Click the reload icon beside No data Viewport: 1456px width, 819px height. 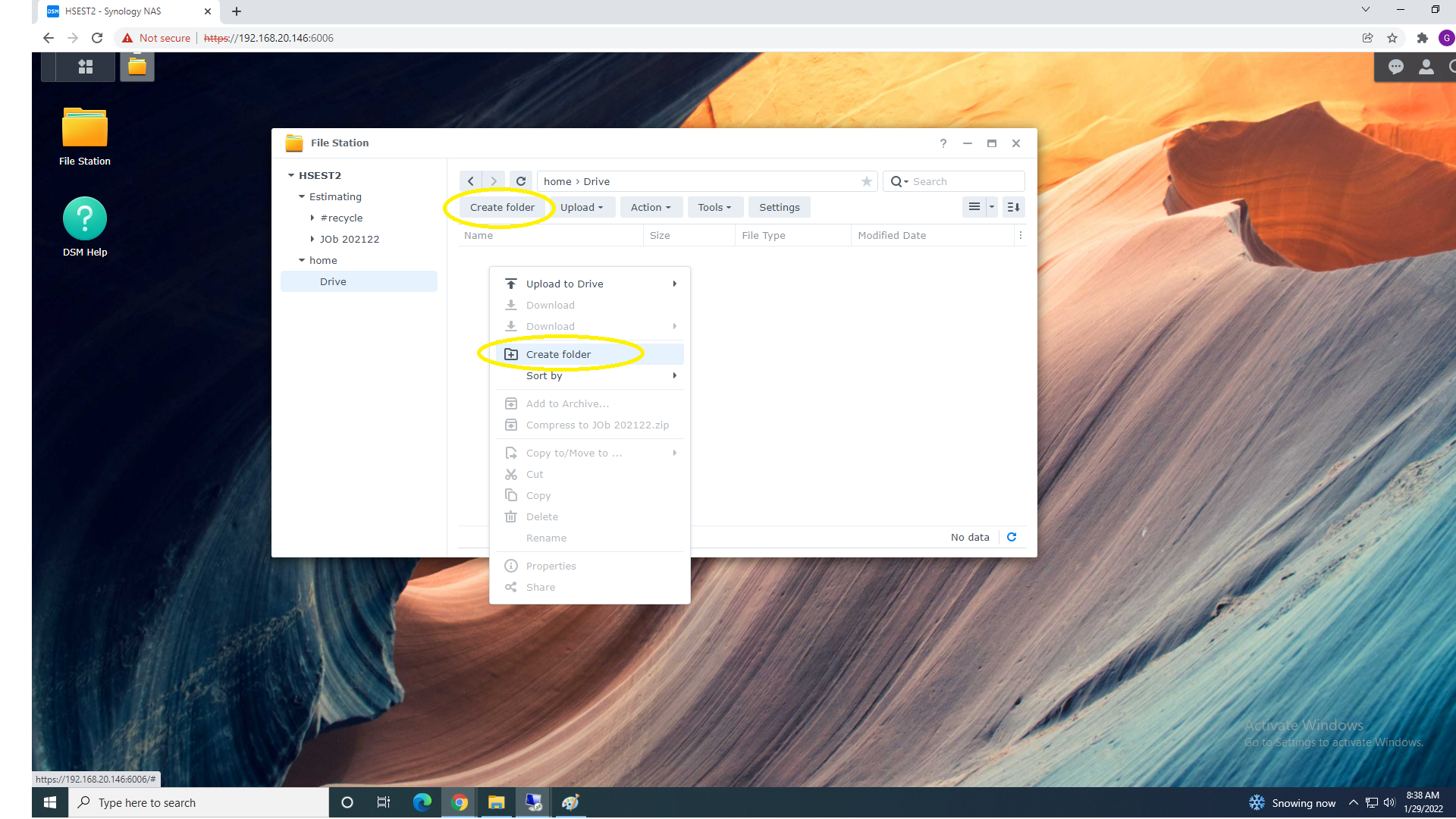[1012, 537]
